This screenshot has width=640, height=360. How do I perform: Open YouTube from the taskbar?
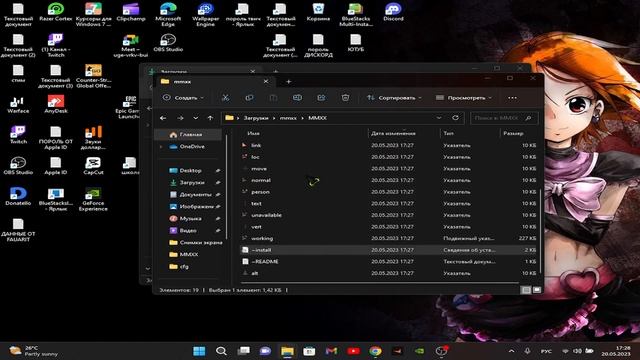[353, 351]
